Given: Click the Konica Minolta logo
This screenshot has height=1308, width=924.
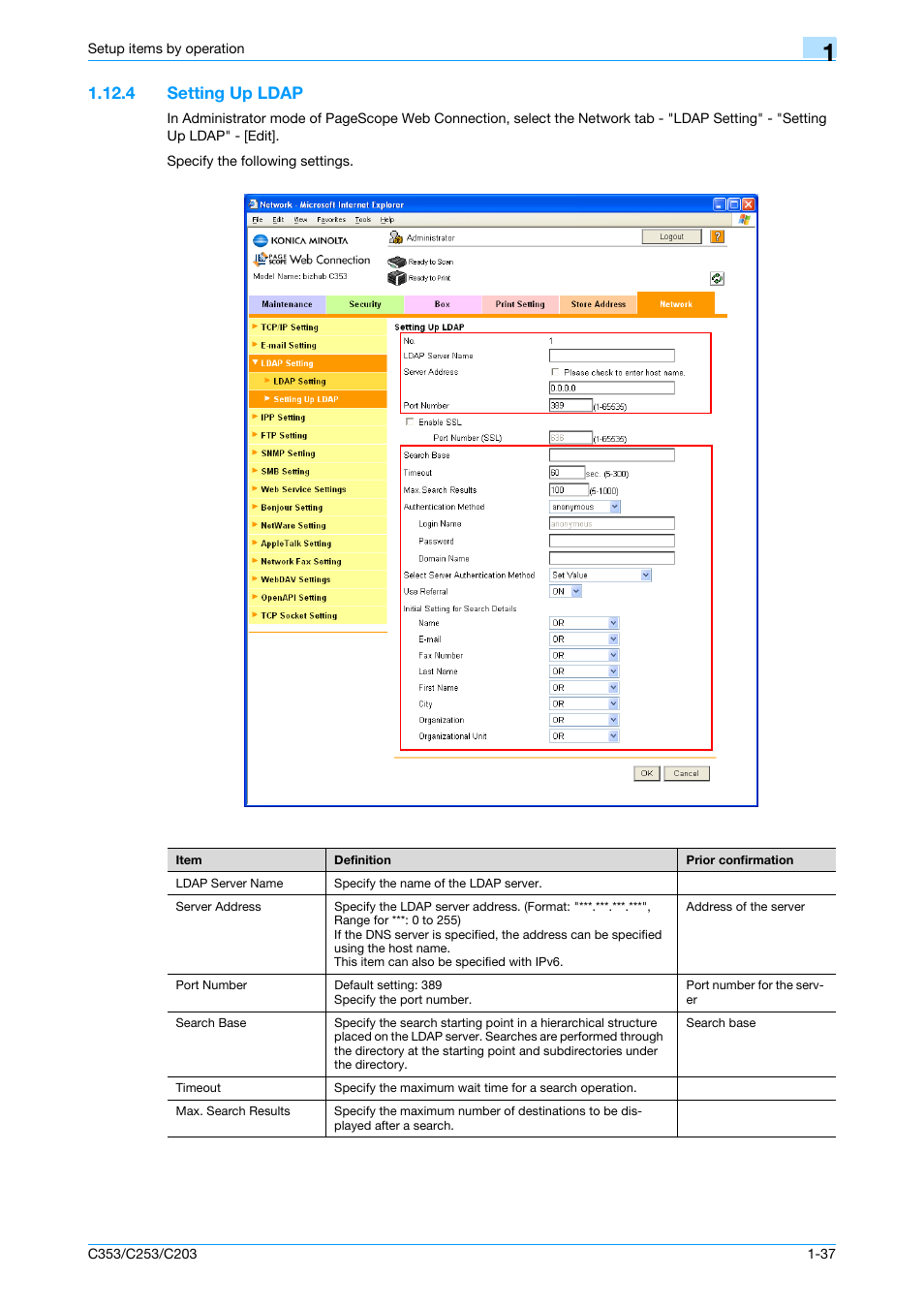Looking at the screenshot, I should (x=300, y=240).
